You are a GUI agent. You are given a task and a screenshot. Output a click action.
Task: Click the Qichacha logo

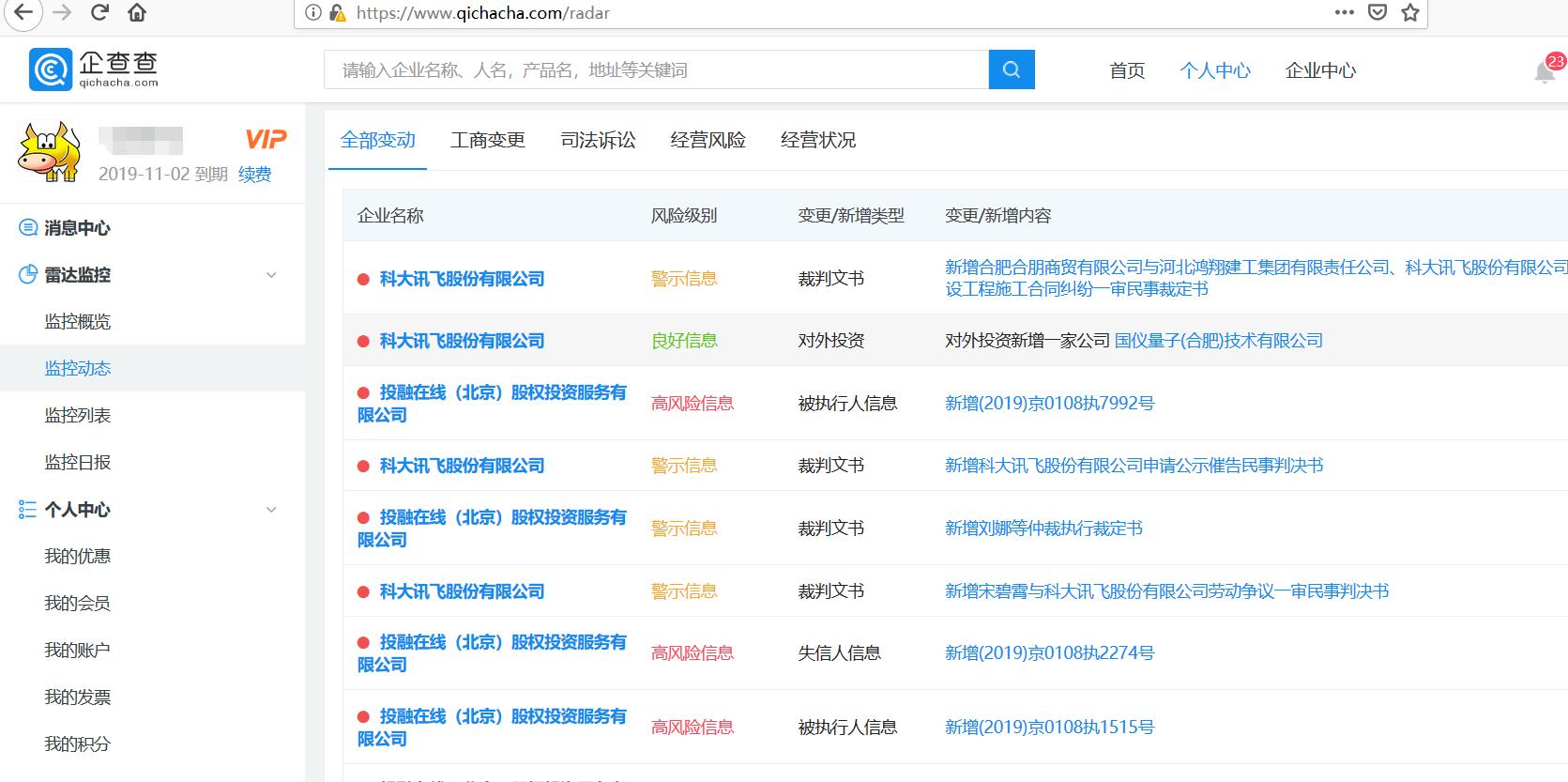[94, 69]
